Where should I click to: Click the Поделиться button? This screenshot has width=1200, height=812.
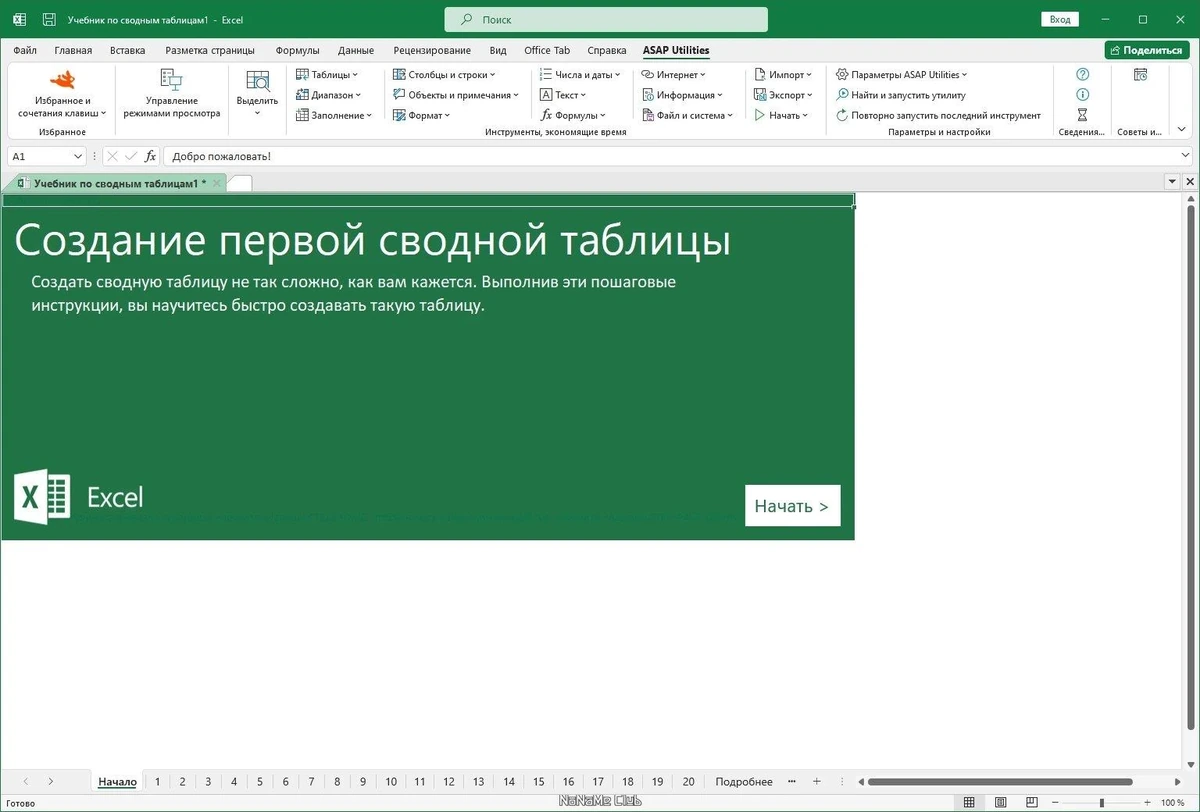tap(1146, 50)
